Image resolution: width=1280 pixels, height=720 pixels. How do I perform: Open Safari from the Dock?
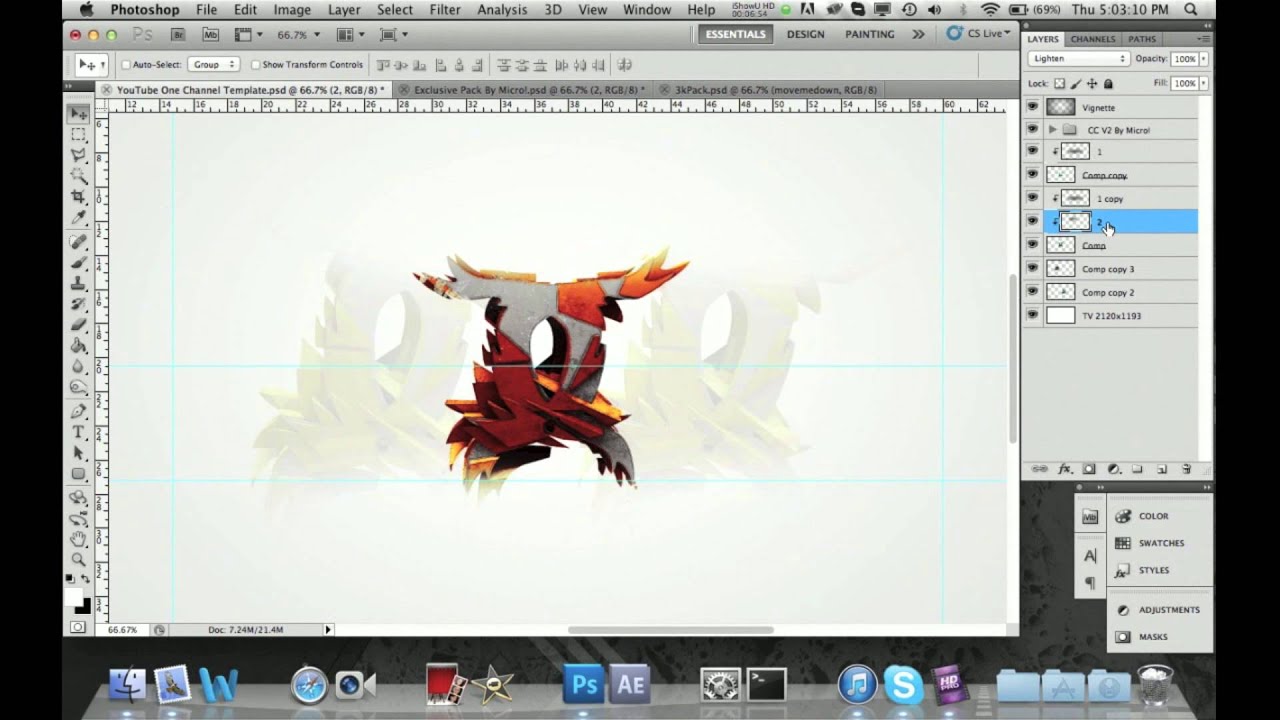[309, 685]
